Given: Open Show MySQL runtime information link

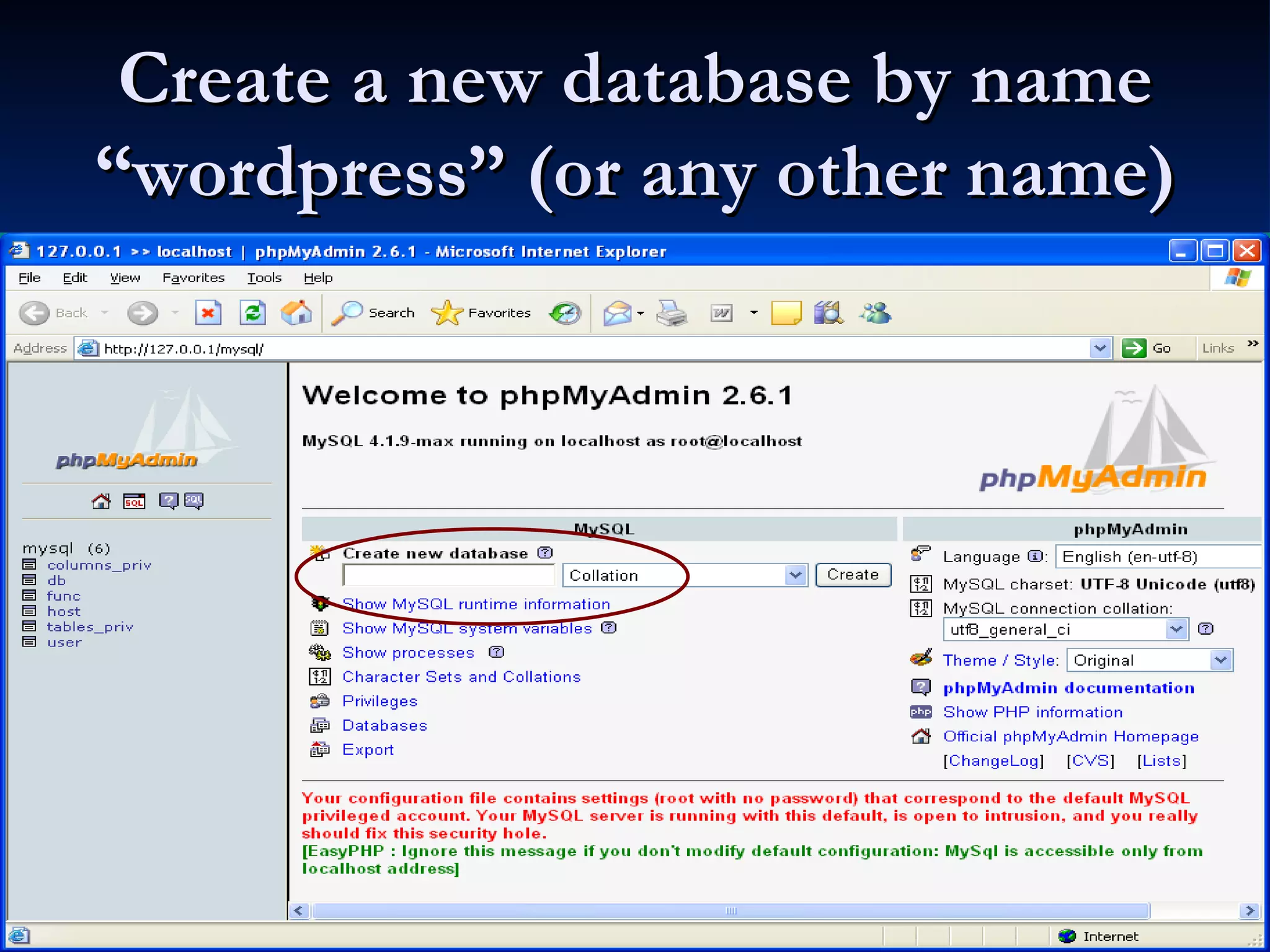Looking at the screenshot, I should click(476, 604).
